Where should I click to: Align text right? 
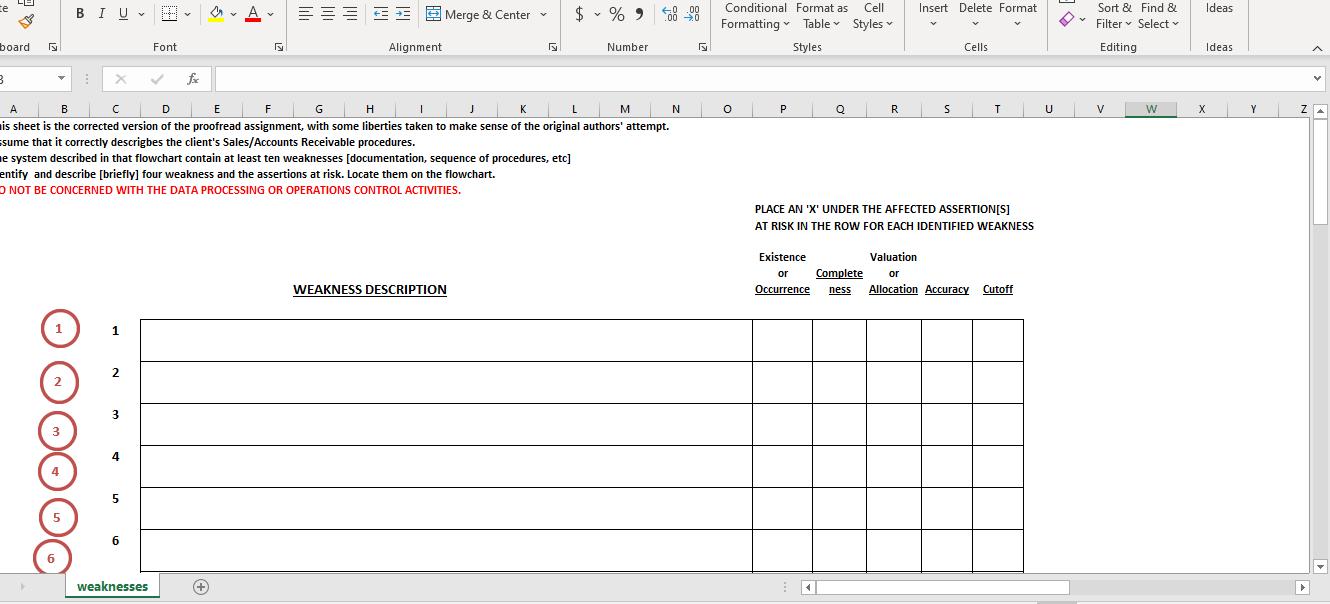(350, 14)
